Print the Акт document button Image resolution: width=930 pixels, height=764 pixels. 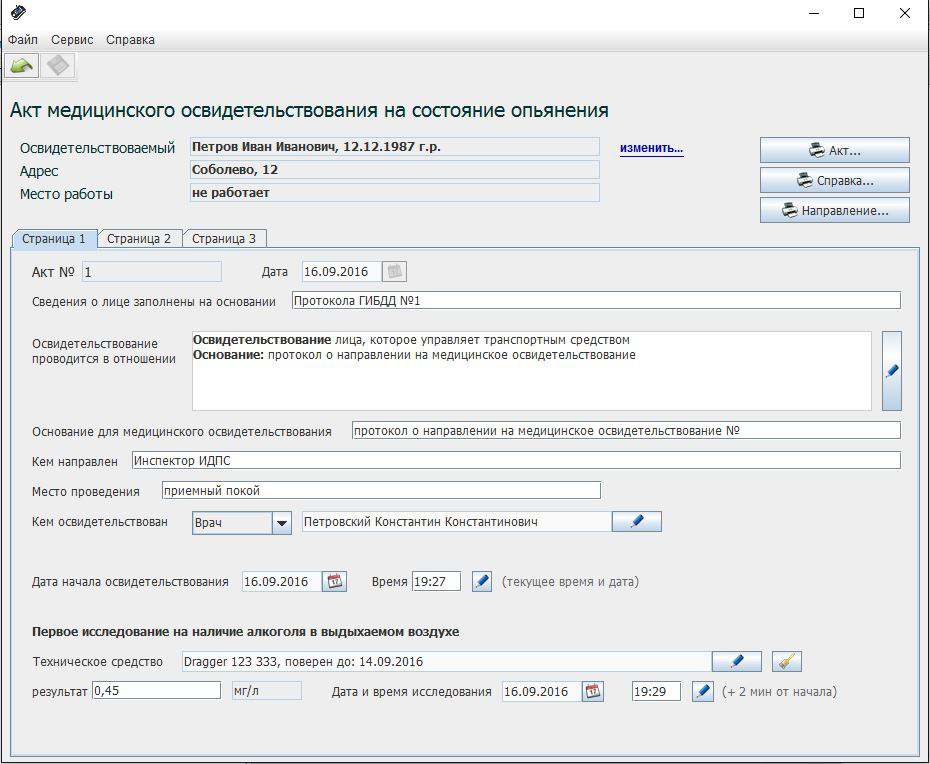point(834,151)
